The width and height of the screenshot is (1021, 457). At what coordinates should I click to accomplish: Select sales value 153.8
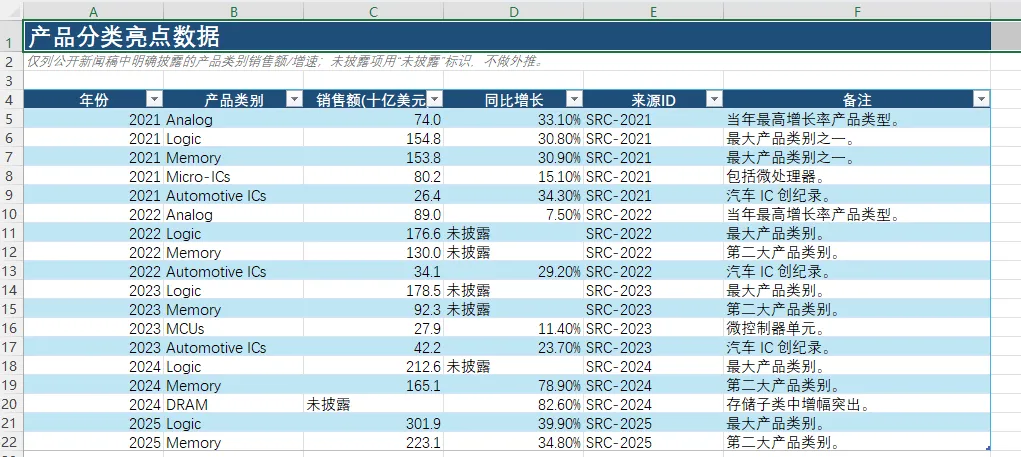click(x=373, y=158)
